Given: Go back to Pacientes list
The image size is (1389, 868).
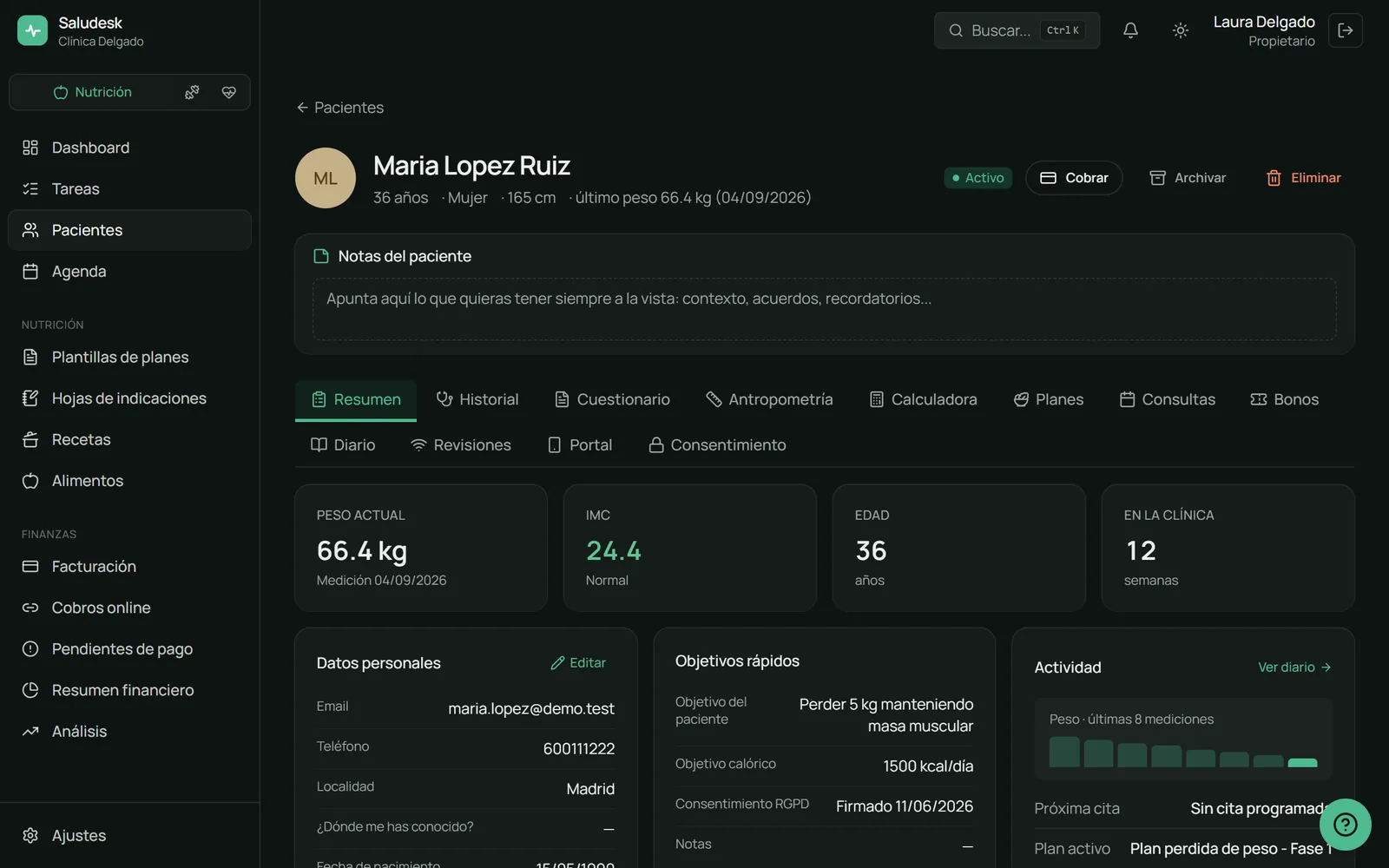Looking at the screenshot, I should pyautogui.click(x=339, y=108).
